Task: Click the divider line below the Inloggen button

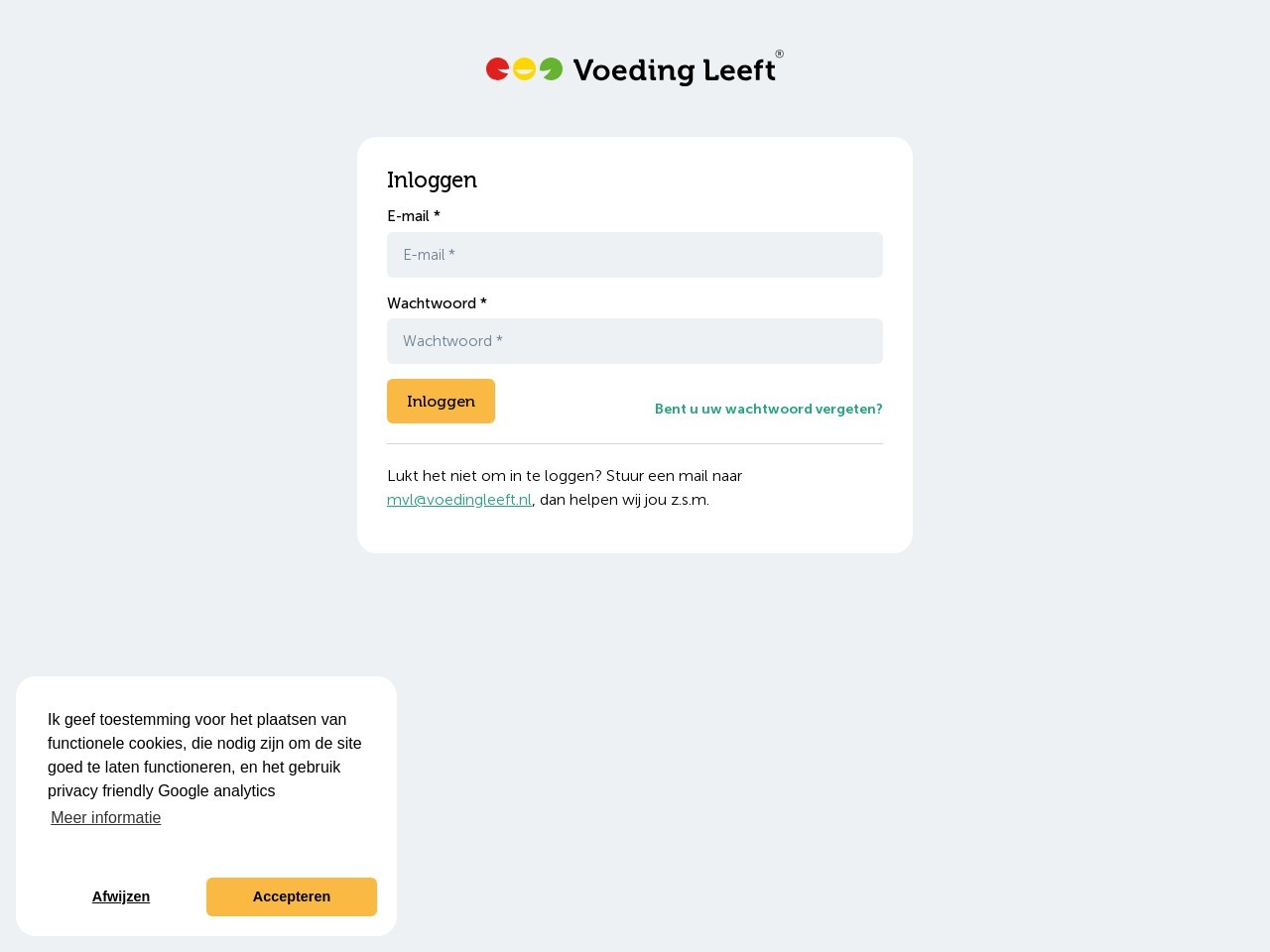Action: tap(635, 443)
